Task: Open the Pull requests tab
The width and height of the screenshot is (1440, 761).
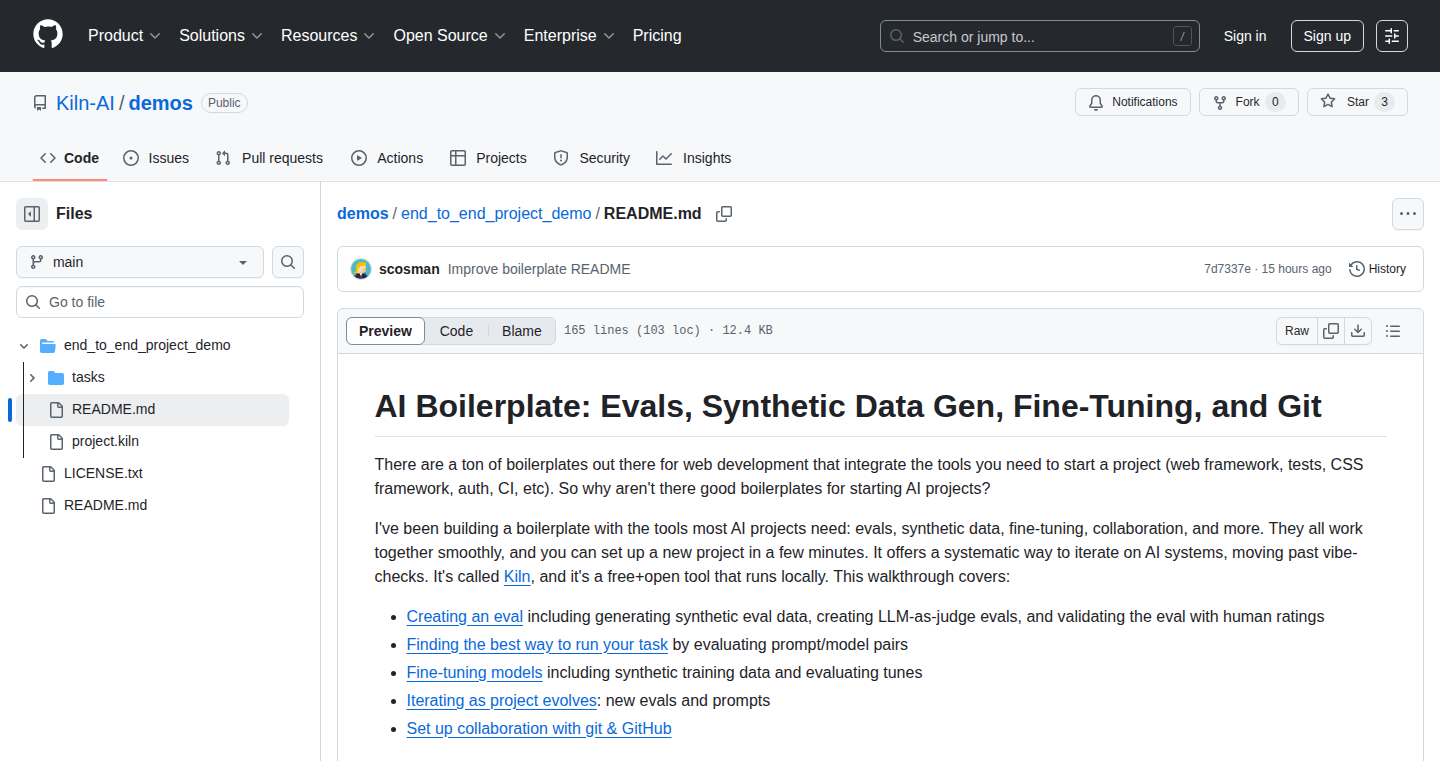Action: click(x=269, y=158)
